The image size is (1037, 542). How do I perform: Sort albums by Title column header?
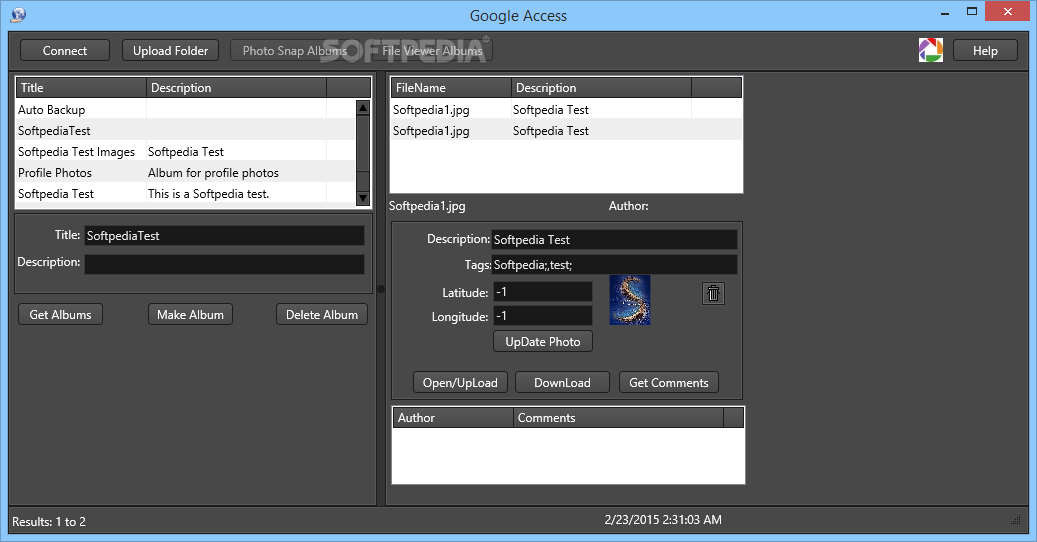click(x=81, y=88)
